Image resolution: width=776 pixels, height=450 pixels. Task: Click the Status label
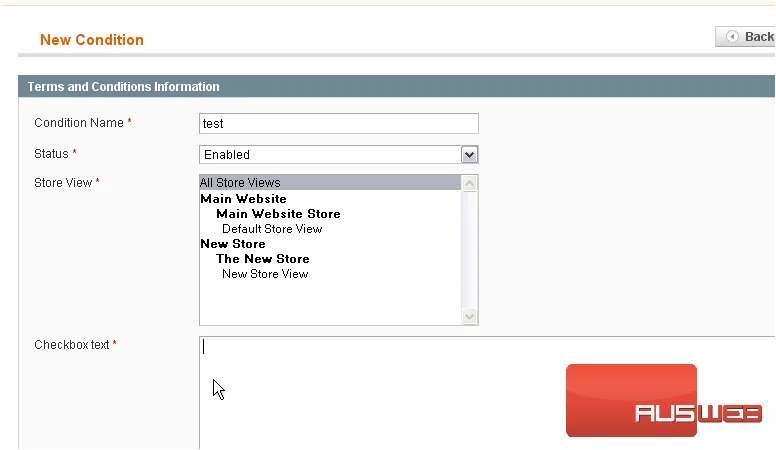click(51, 154)
